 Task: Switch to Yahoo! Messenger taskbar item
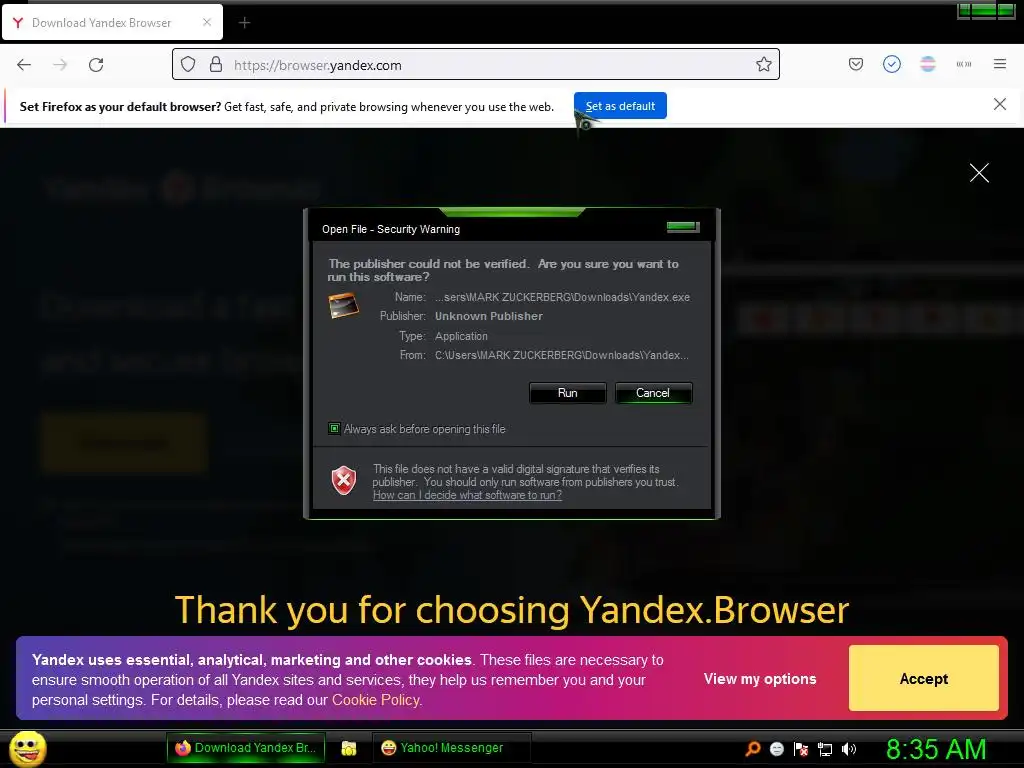[x=451, y=748]
